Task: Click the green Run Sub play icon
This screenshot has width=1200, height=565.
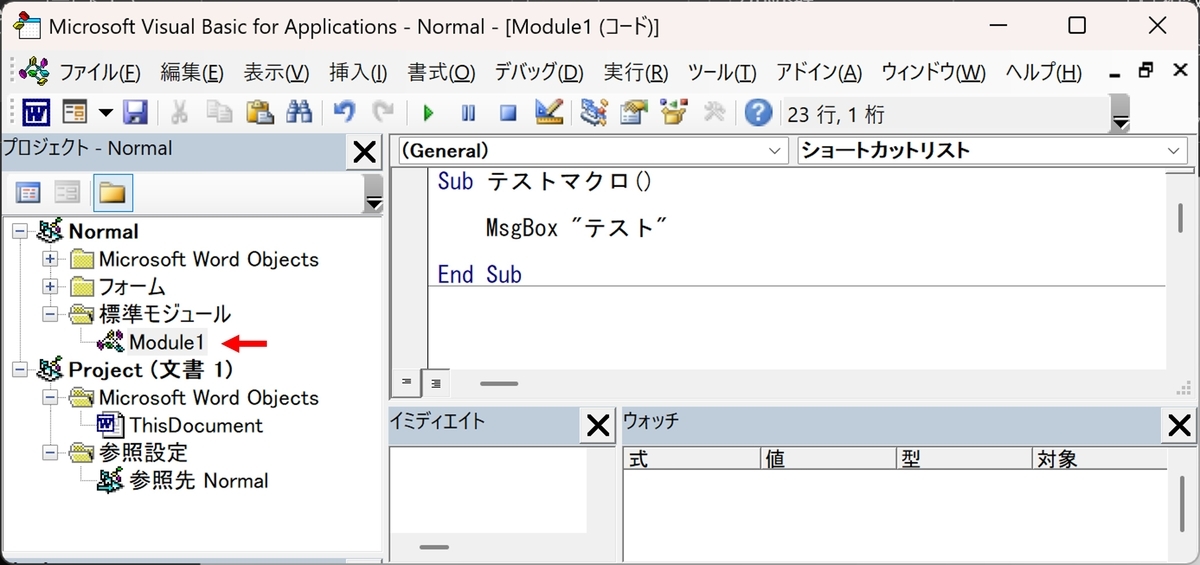Action: pyautogui.click(x=428, y=113)
